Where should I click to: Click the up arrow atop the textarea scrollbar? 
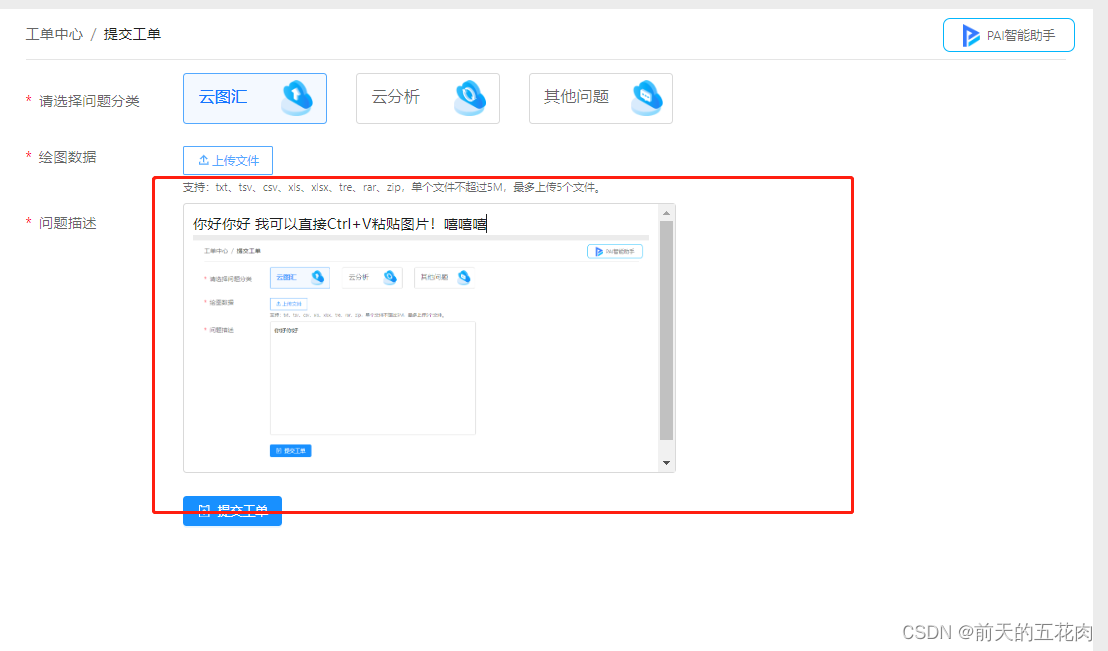(667, 210)
